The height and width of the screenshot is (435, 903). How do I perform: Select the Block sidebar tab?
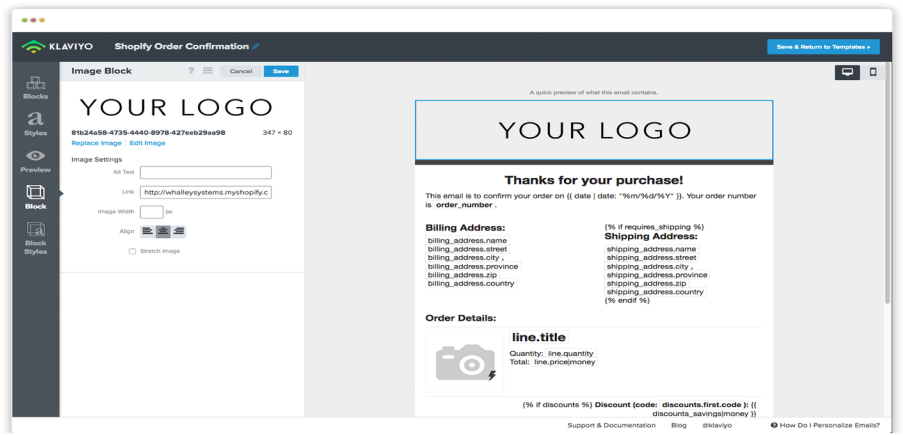(36, 197)
